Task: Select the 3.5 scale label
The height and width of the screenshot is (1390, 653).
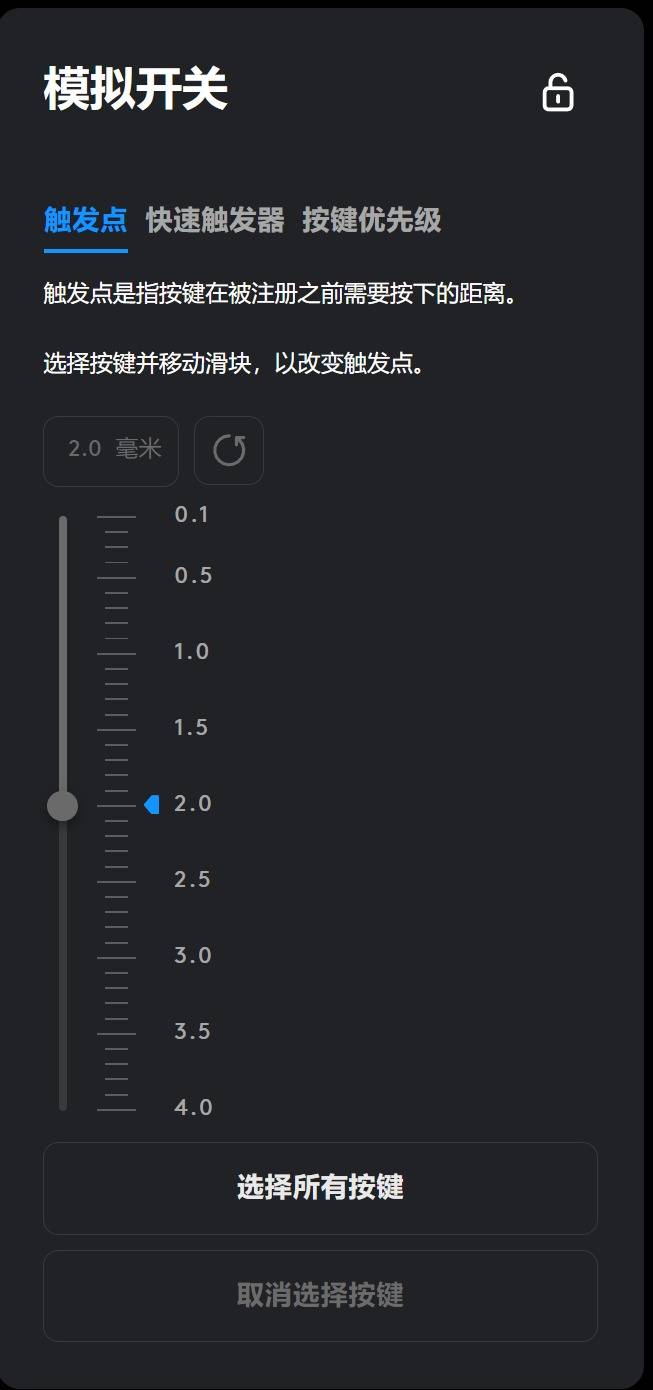Action: pos(193,1032)
